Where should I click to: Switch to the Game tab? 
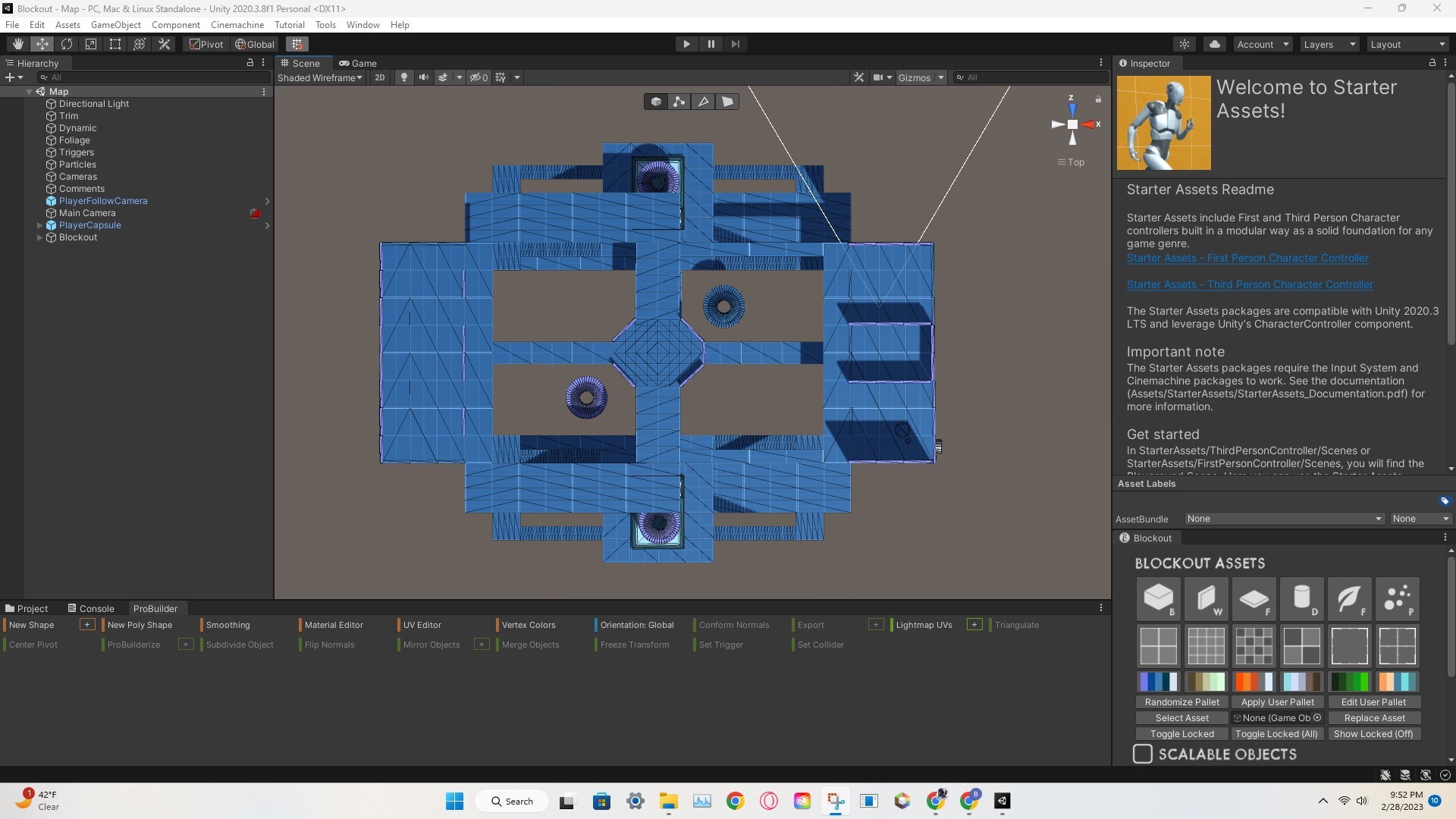coord(359,63)
